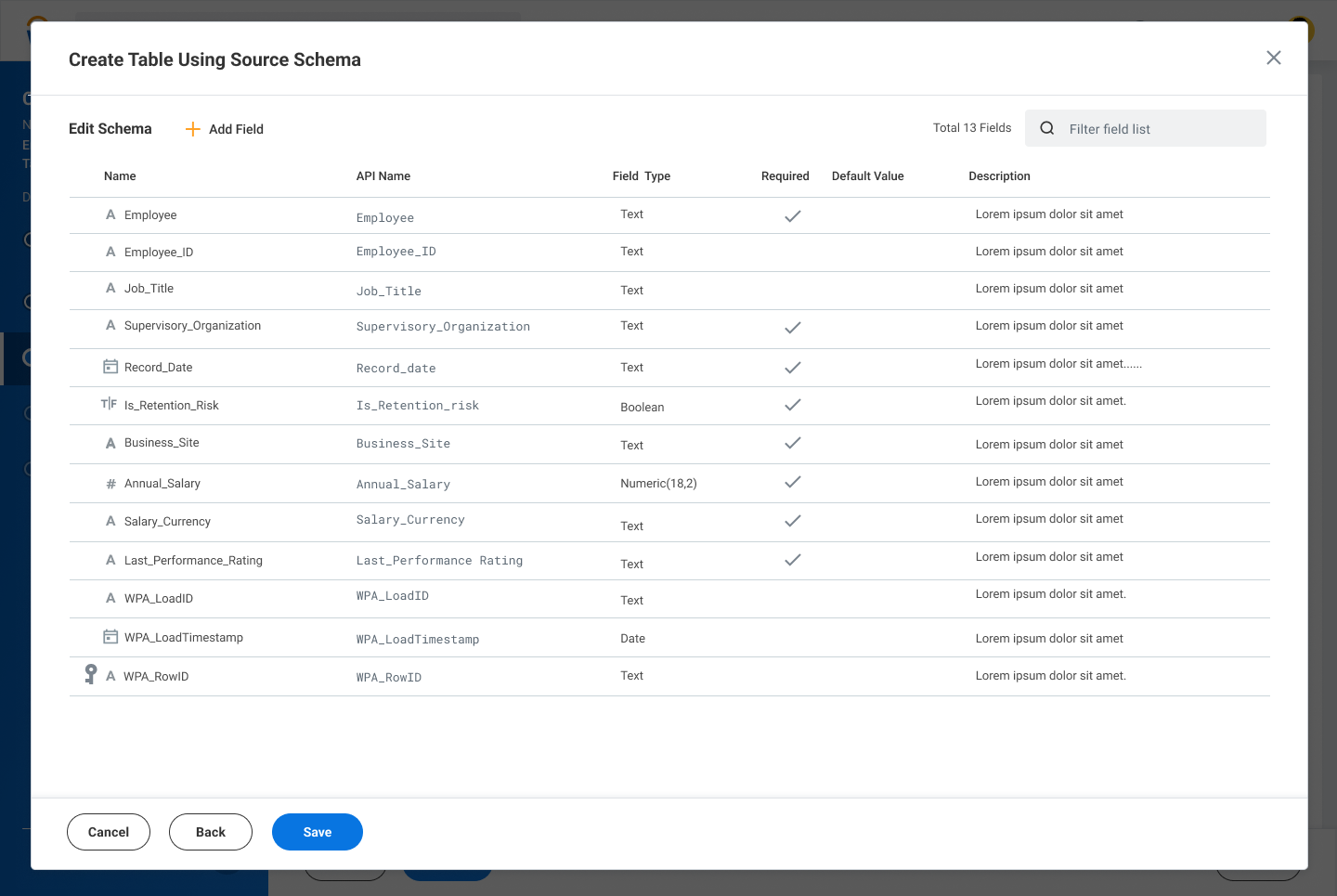The width and height of the screenshot is (1337, 896).
Task: Toggle Required check for Business_Site row
Action: (793, 443)
